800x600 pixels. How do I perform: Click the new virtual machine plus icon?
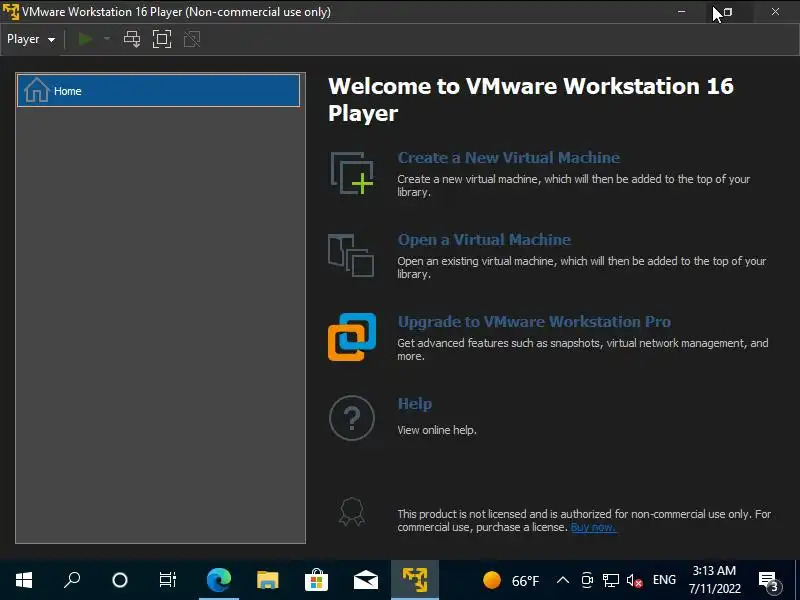click(352, 173)
